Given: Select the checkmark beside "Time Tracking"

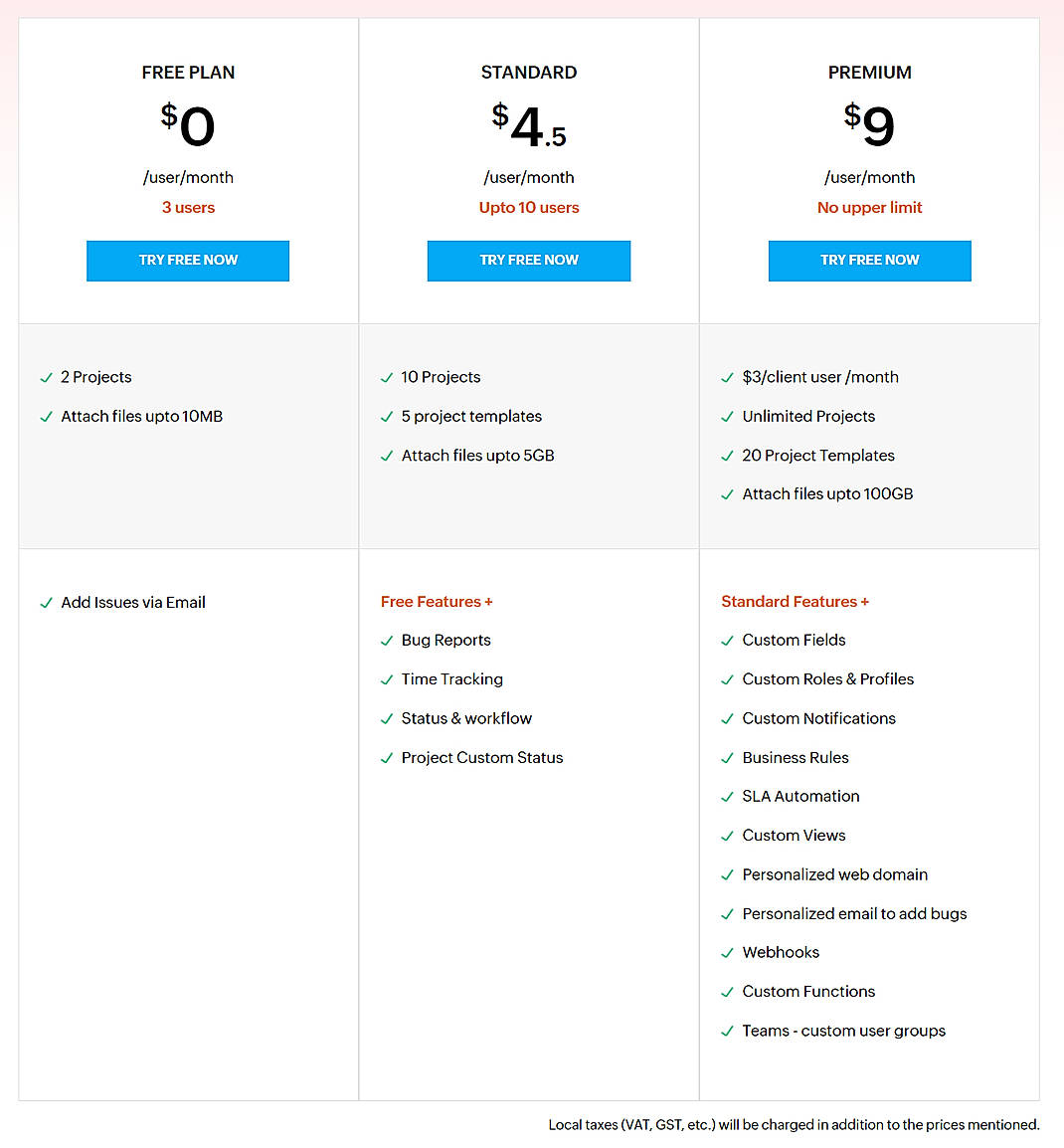Looking at the screenshot, I should click(x=387, y=679).
